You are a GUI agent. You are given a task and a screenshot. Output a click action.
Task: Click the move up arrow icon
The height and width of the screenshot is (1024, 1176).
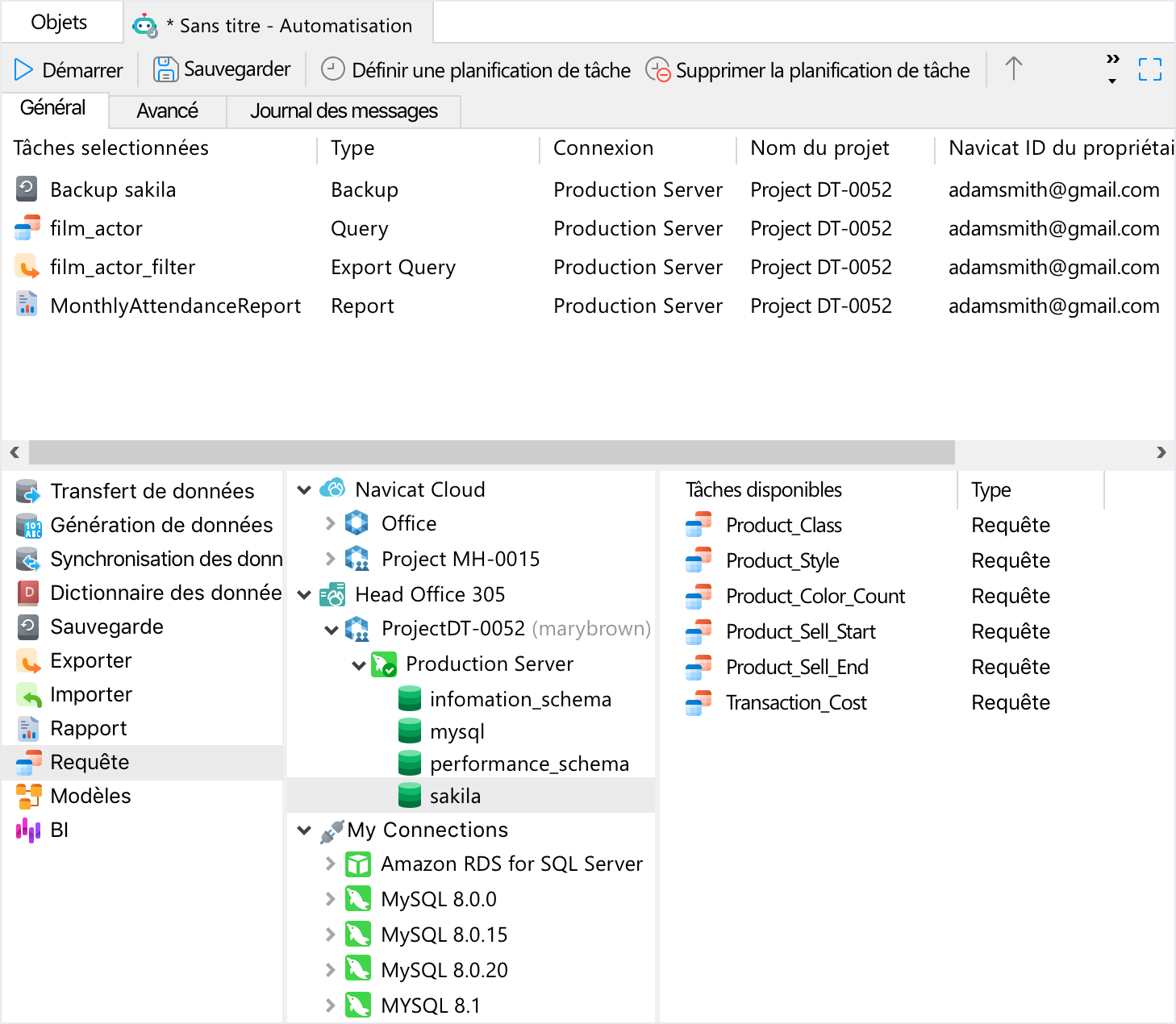(1013, 69)
